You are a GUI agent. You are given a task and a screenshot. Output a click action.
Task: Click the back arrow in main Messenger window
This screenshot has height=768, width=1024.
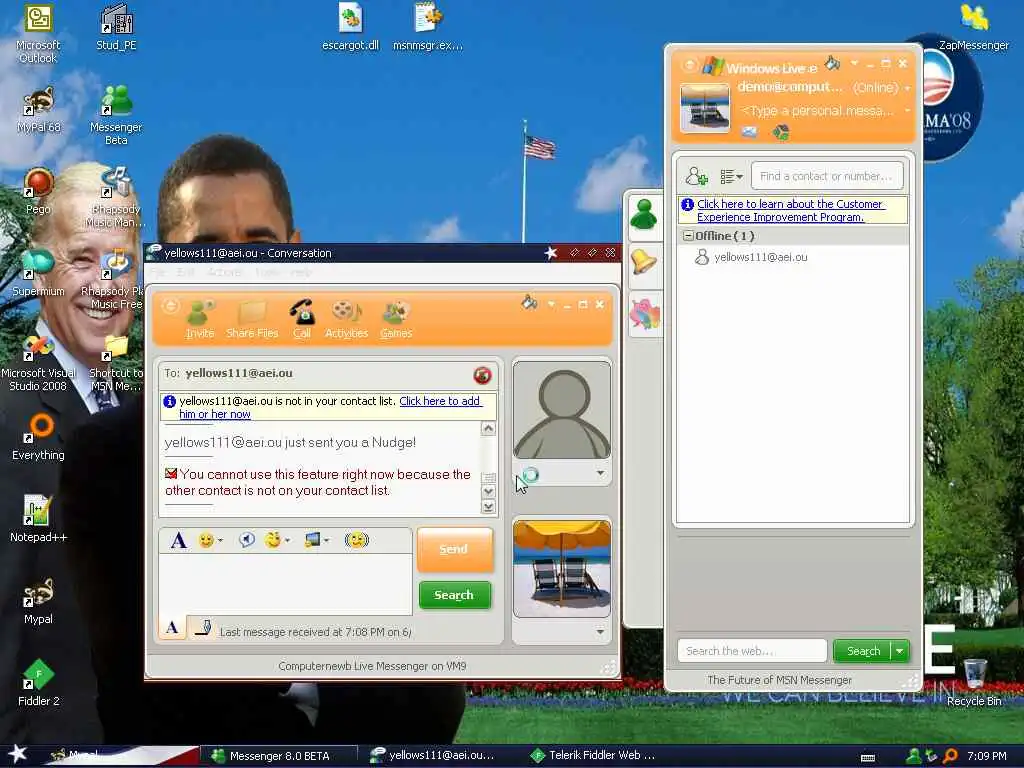689,65
